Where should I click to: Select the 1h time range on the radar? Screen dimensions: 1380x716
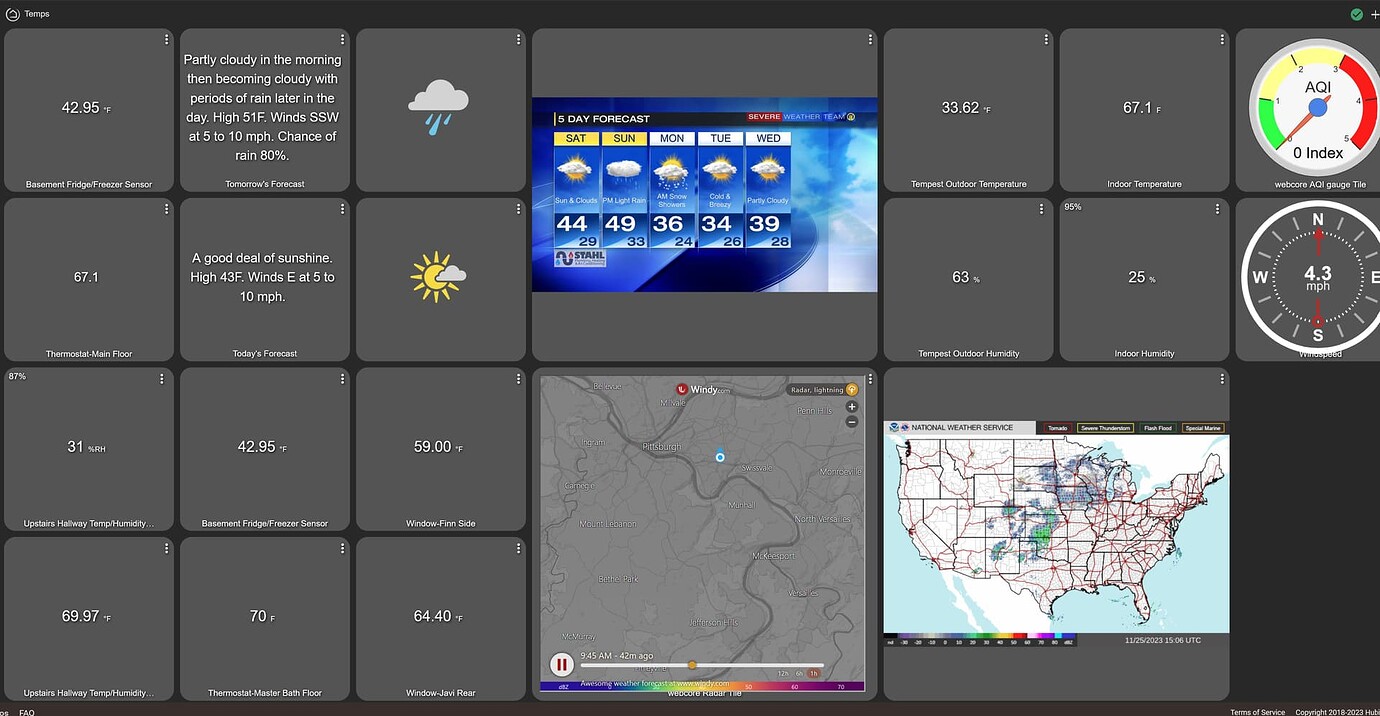pos(814,672)
